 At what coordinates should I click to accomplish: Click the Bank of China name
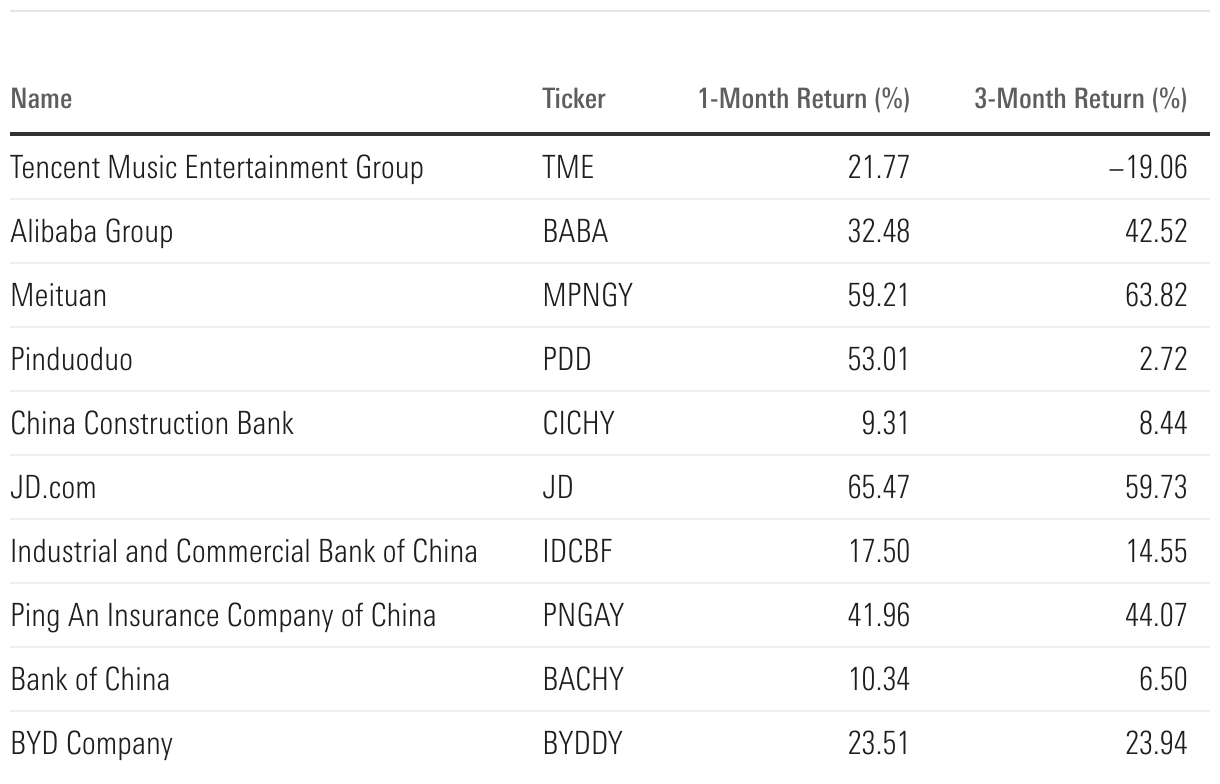(x=90, y=679)
